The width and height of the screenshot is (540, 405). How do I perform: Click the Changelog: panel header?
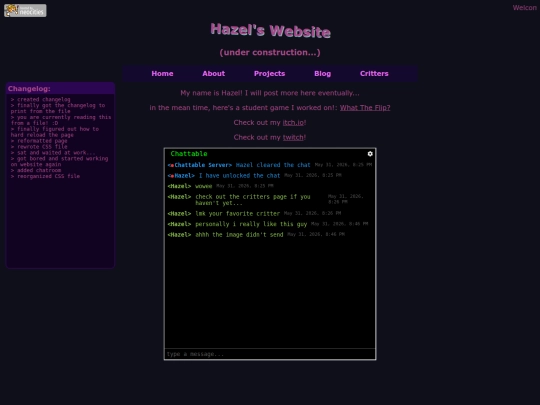tap(60, 89)
